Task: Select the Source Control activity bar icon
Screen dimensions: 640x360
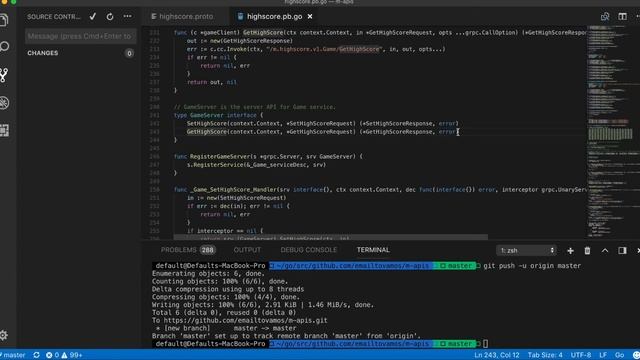Action: (x=4, y=75)
